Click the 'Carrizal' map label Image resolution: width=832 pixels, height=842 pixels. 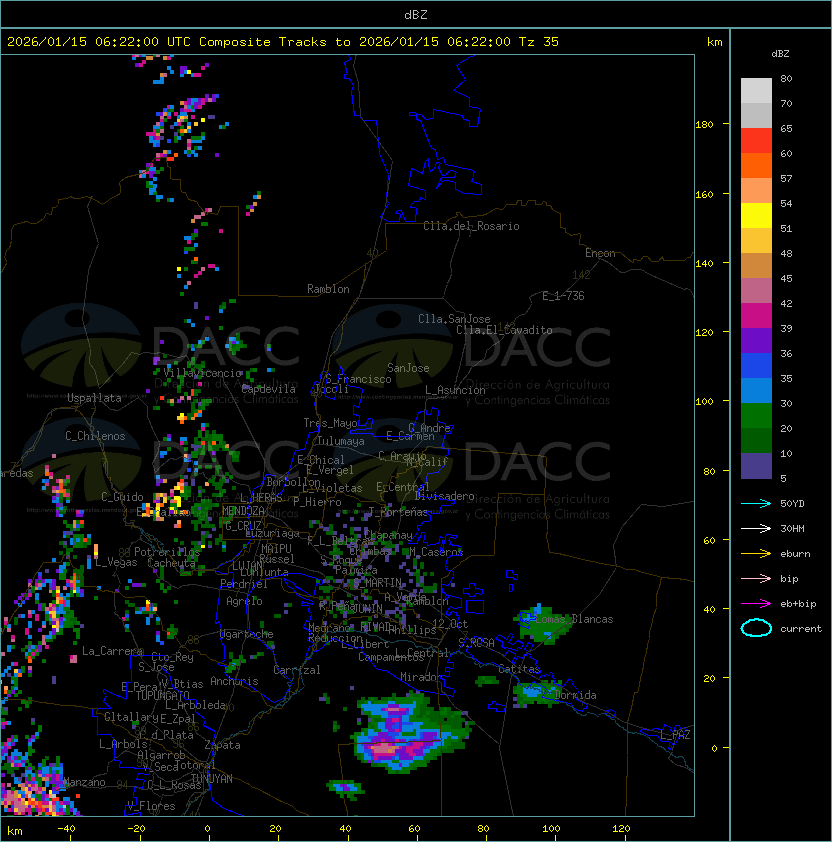(297, 670)
